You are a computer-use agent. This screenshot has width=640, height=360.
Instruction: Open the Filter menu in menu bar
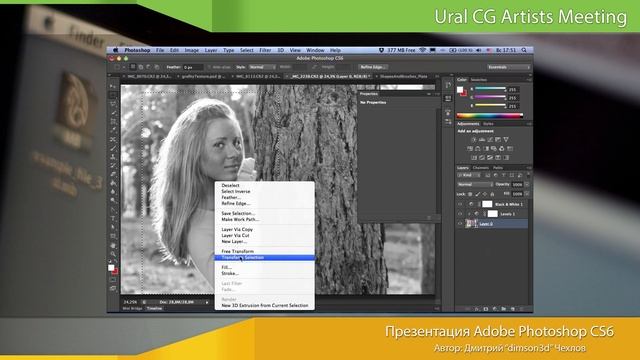pyautogui.click(x=265, y=50)
